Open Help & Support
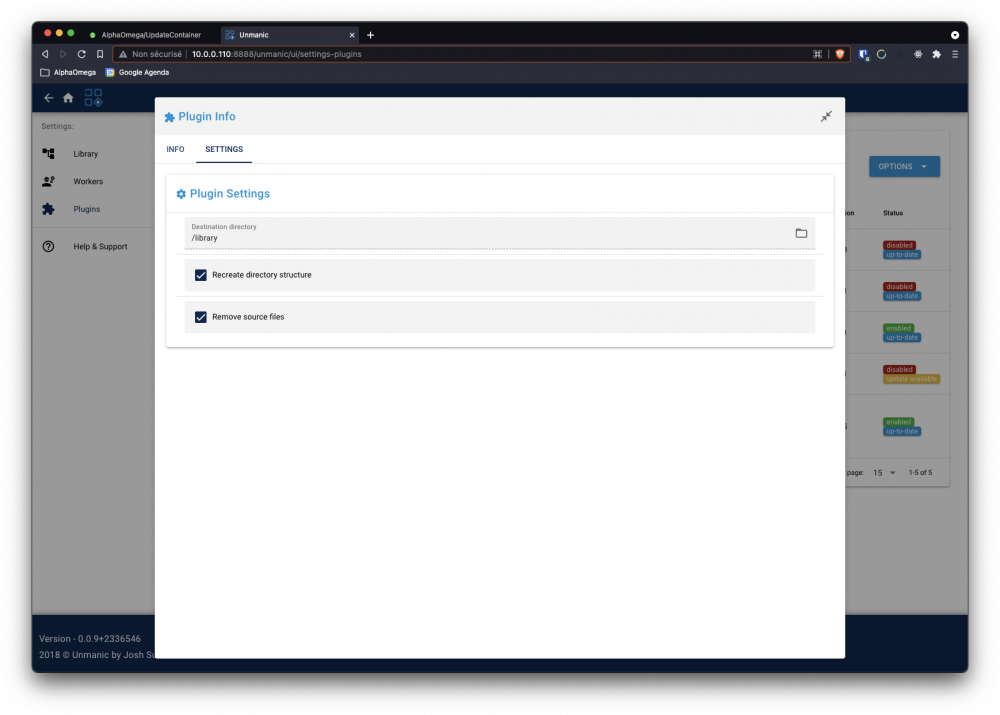The width and height of the screenshot is (1000, 715). (x=100, y=246)
